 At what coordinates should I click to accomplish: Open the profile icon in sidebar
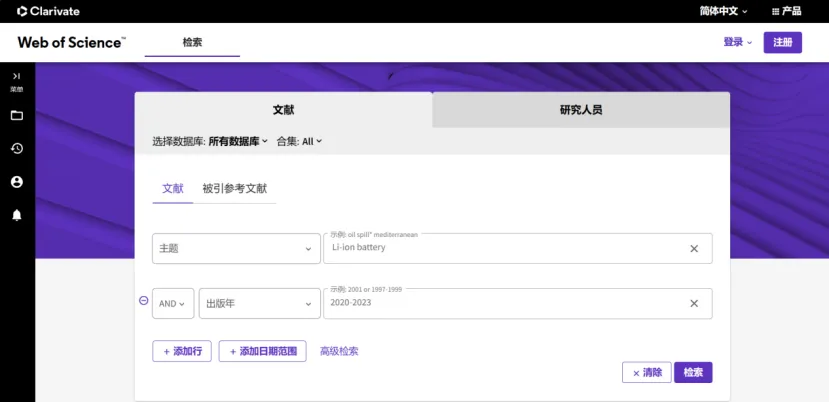(x=17, y=182)
